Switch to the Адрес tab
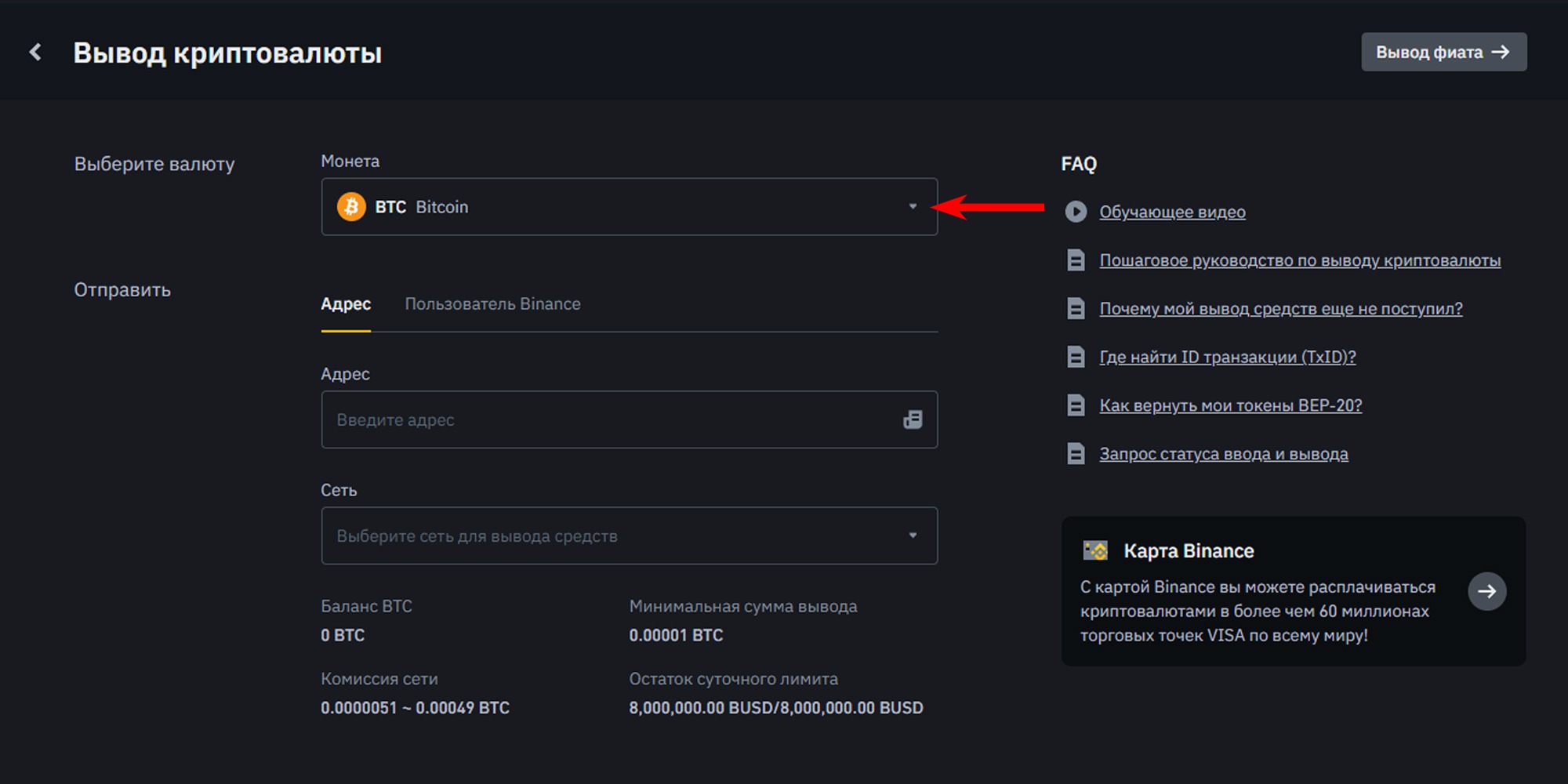 coord(346,304)
